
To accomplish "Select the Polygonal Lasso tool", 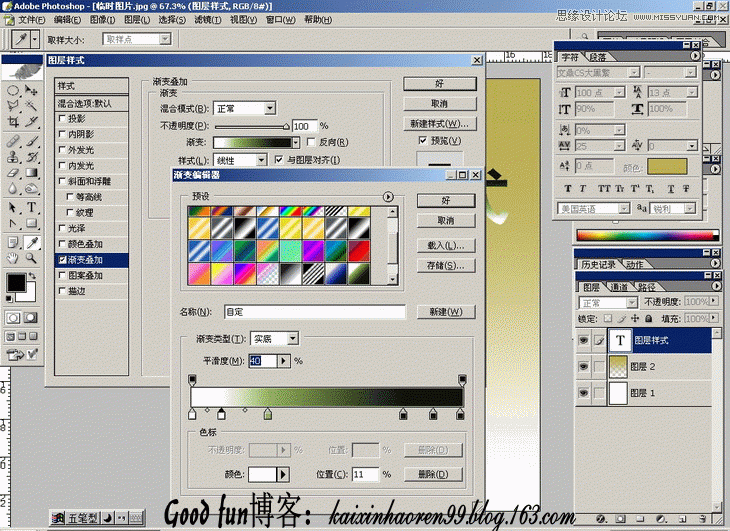I will point(13,105).
